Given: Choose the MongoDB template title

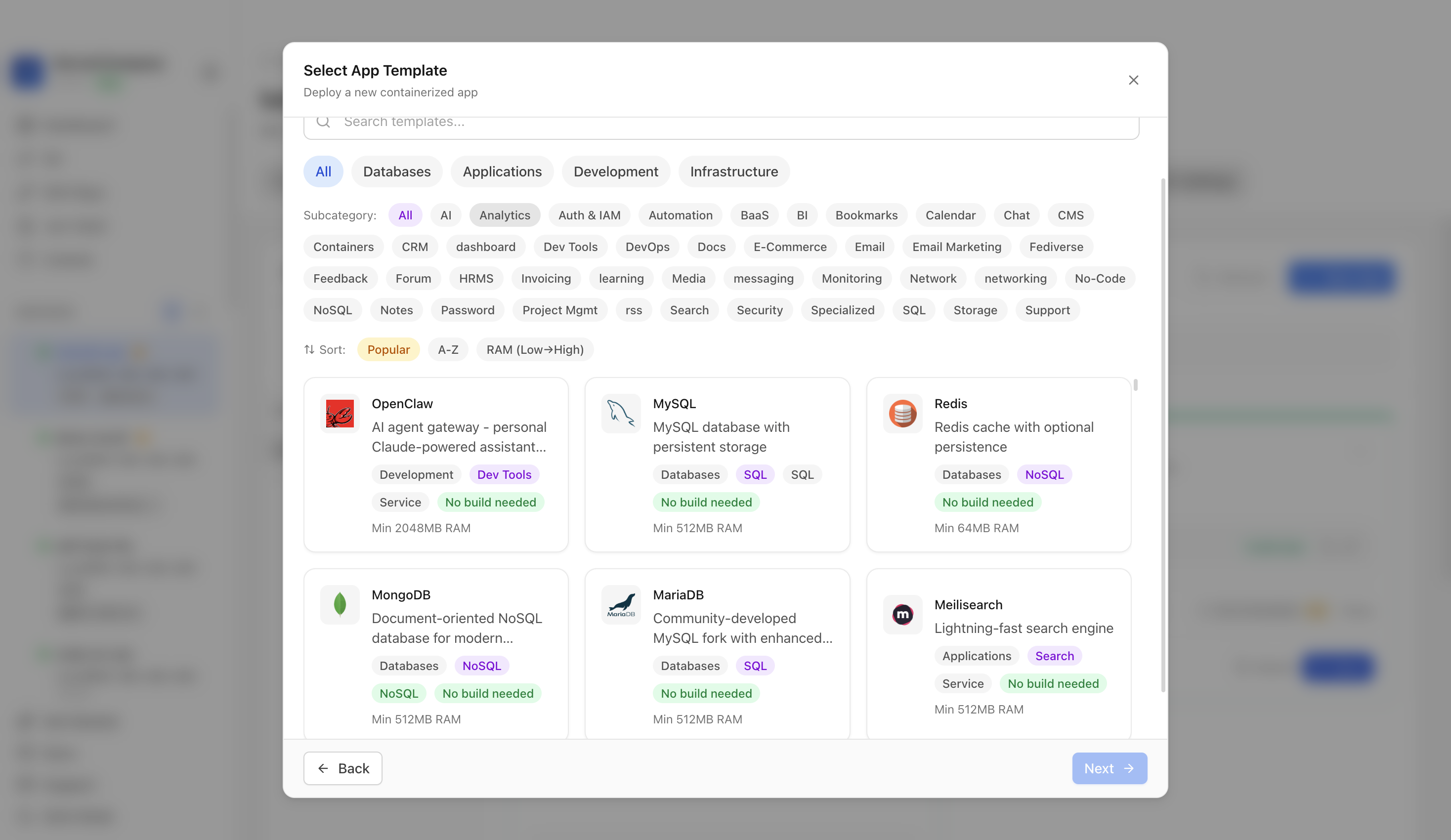Looking at the screenshot, I should pyautogui.click(x=401, y=595).
